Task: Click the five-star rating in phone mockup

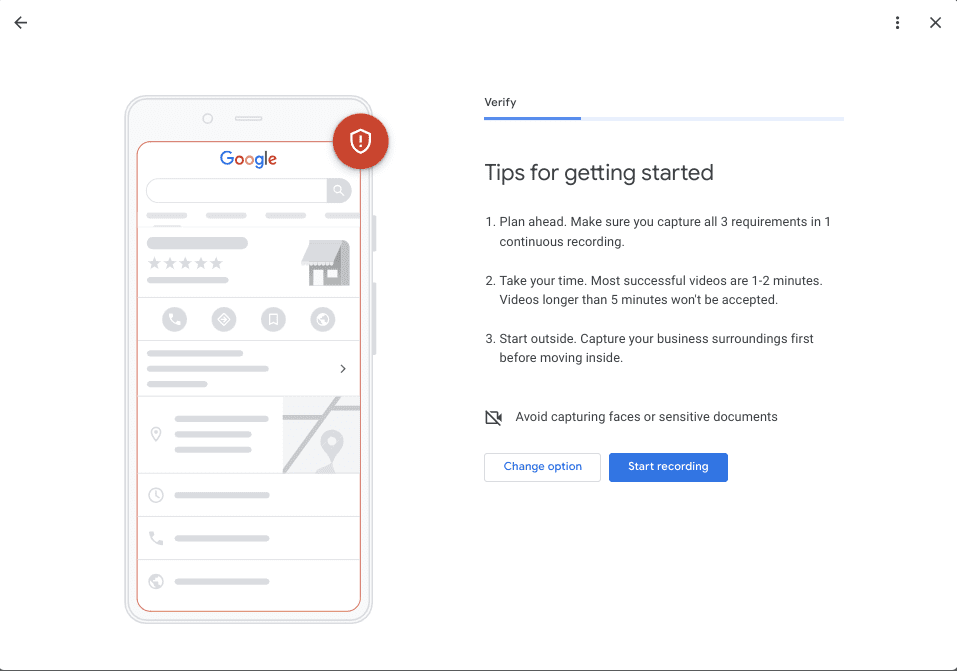Action: tap(186, 263)
